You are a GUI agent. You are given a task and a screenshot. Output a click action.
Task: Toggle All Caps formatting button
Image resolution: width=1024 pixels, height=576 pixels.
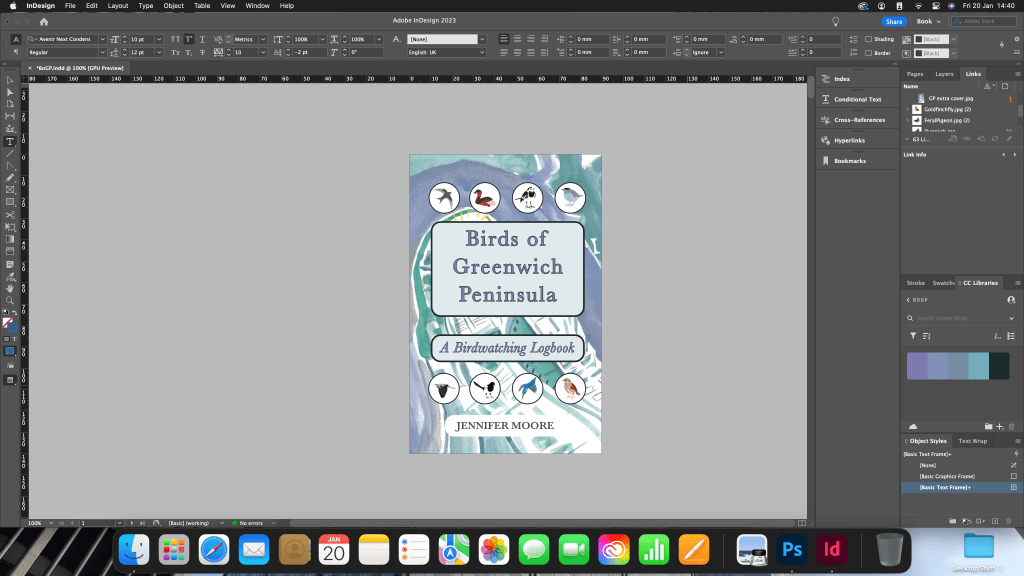pyautogui.click(x=174, y=39)
